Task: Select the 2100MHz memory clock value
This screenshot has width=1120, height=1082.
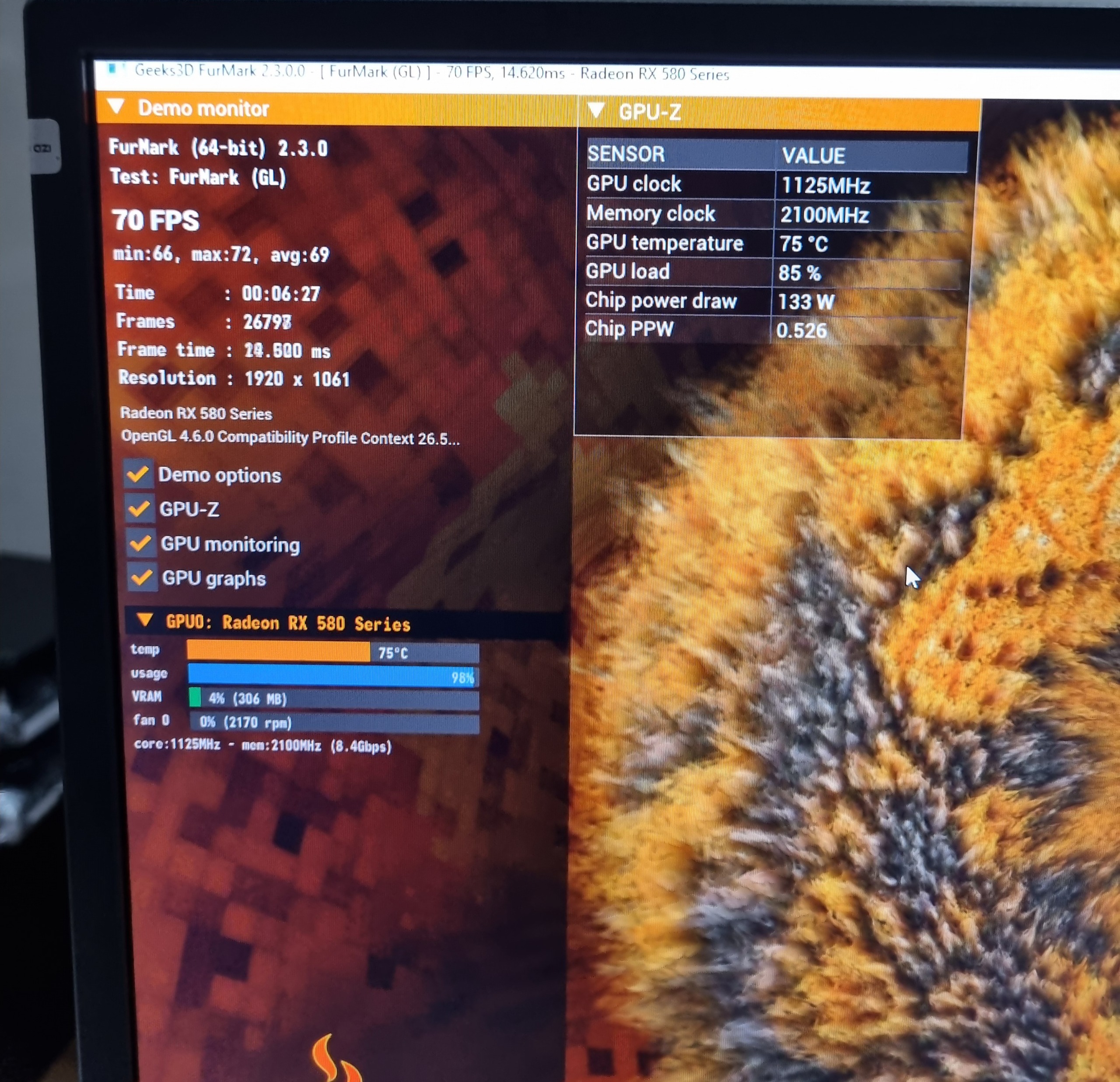Action: 825,215
